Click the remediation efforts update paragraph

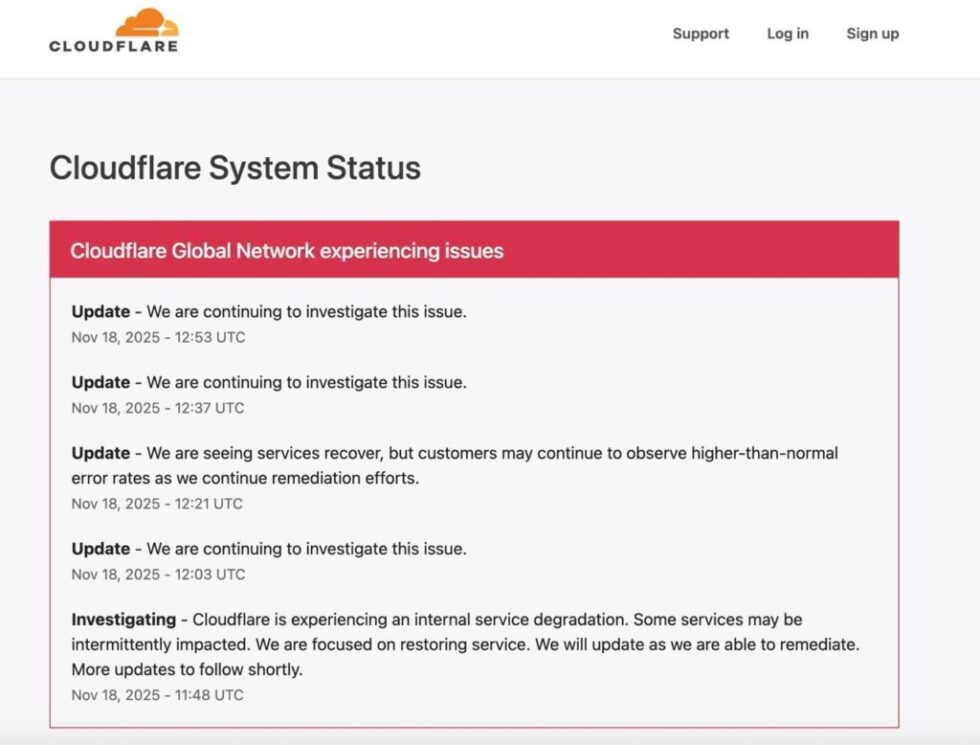click(456, 464)
